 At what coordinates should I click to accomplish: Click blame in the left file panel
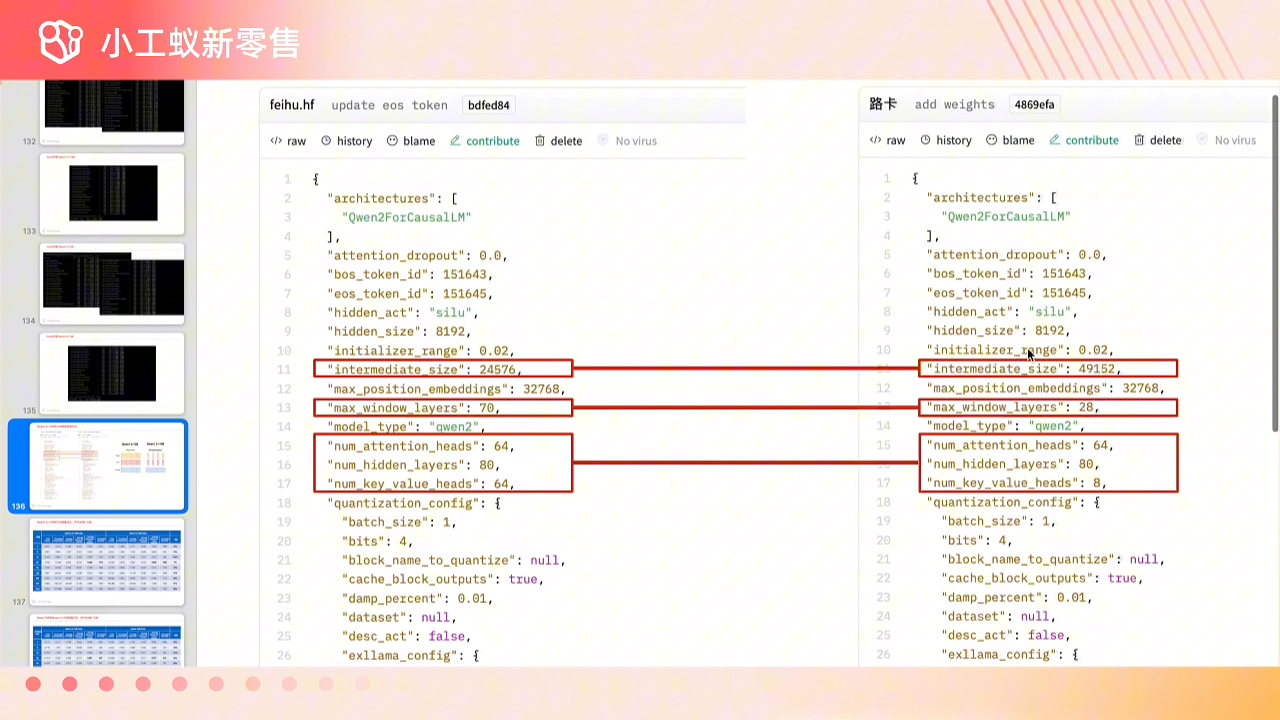[410, 141]
